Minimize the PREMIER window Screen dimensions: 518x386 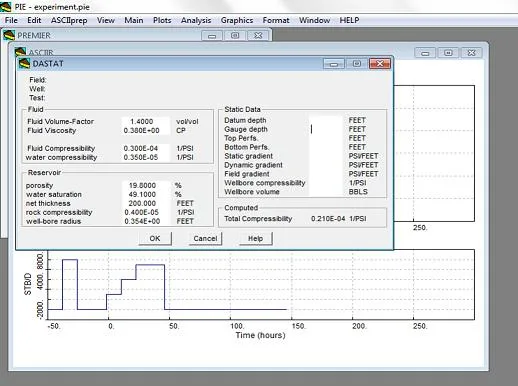212,35
